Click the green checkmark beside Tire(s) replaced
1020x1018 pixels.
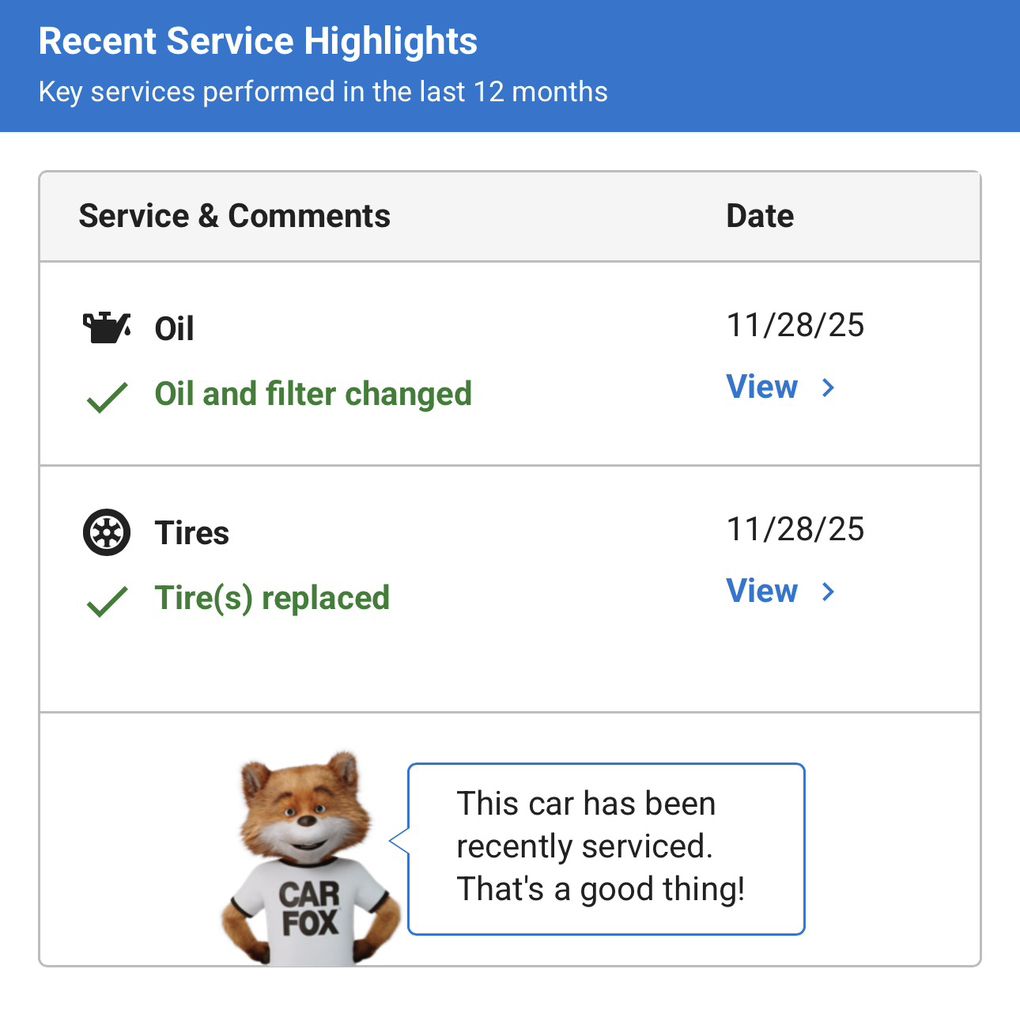(x=106, y=601)
